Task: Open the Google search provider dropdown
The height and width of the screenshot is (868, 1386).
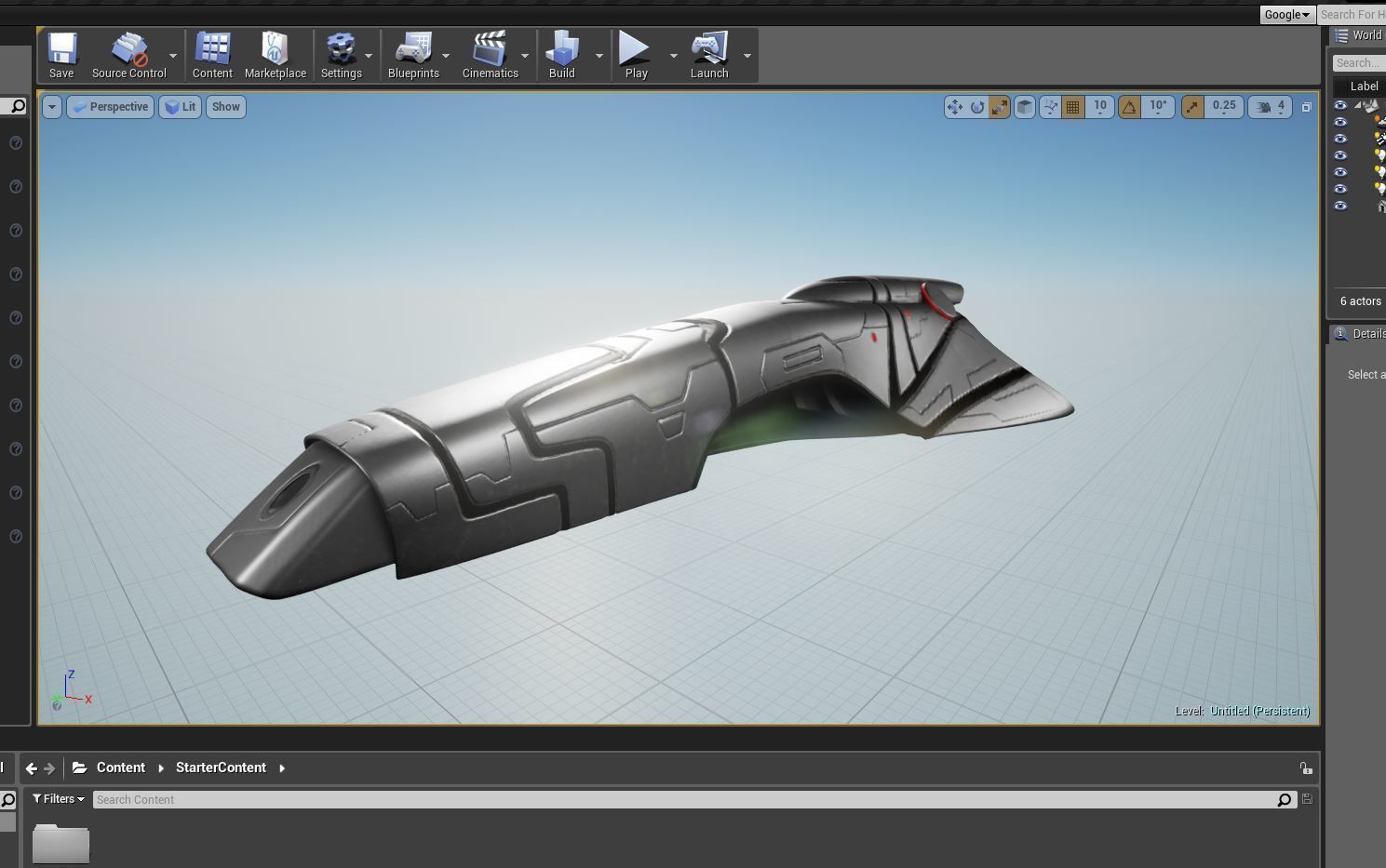Action: point(1286,15)
